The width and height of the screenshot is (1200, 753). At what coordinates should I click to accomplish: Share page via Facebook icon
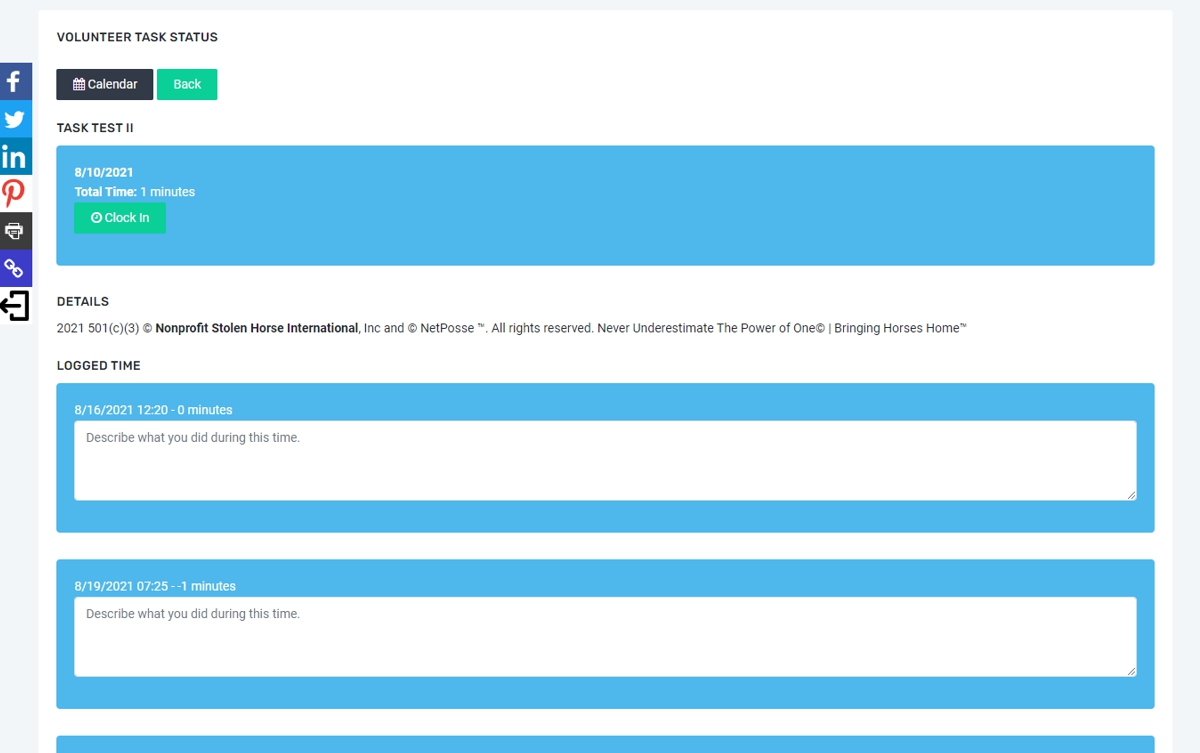(15, 81)
